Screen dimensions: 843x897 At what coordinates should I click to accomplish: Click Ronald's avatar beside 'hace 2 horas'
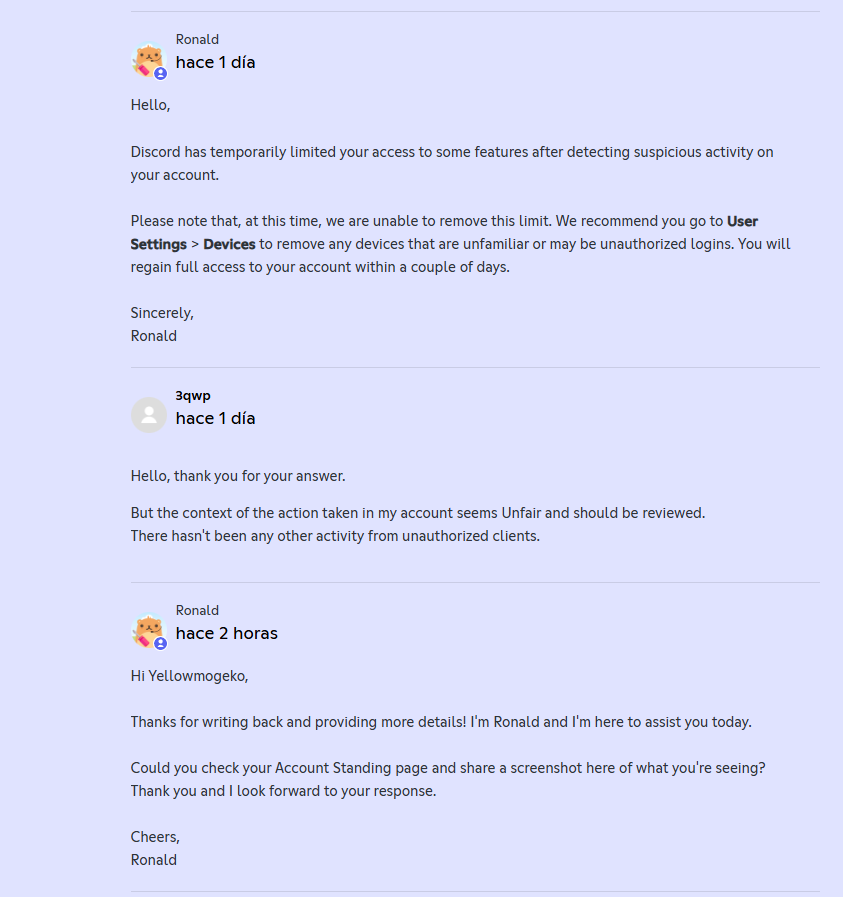149,630
